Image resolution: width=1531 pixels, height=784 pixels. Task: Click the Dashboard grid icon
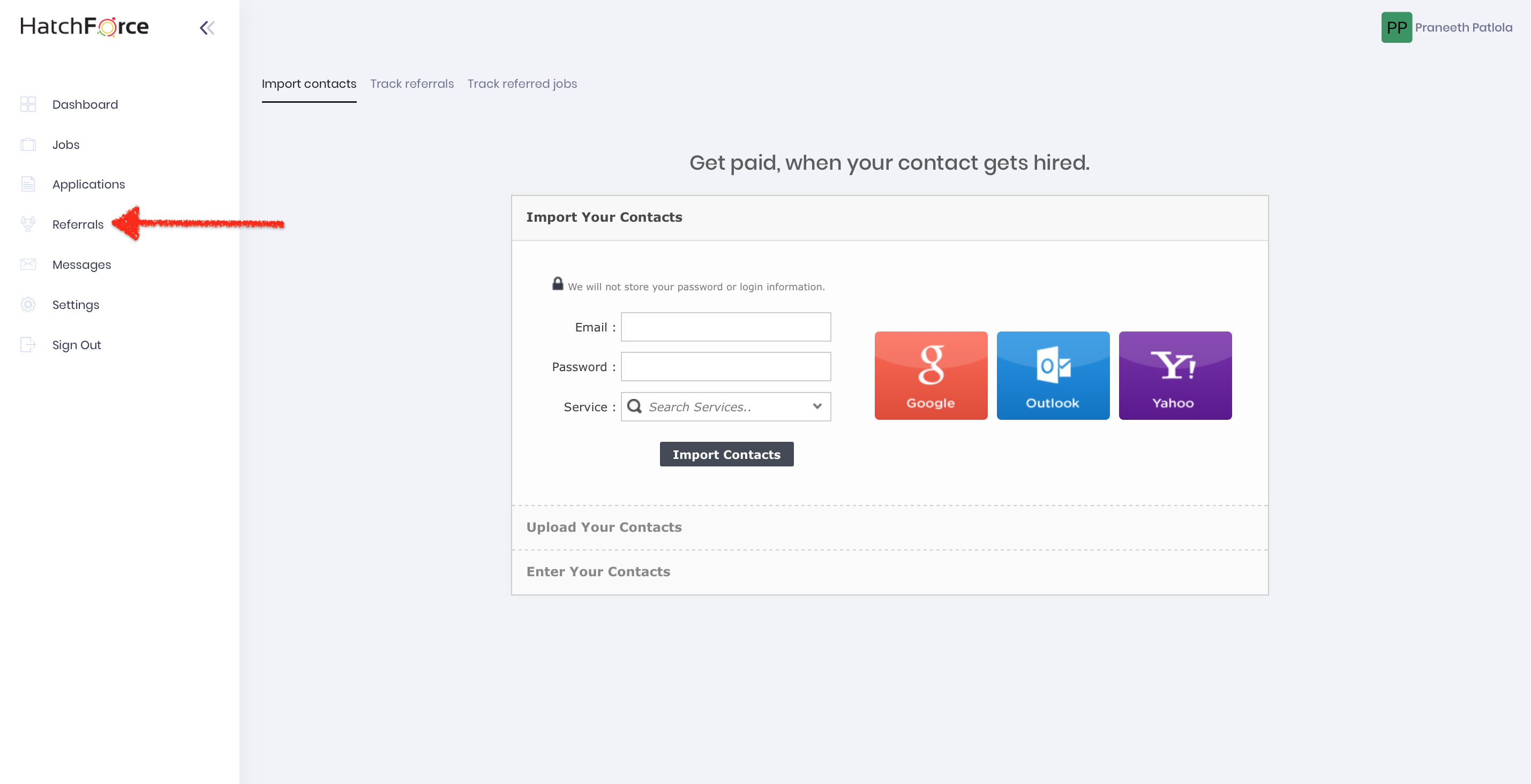(x=28, y=104)
